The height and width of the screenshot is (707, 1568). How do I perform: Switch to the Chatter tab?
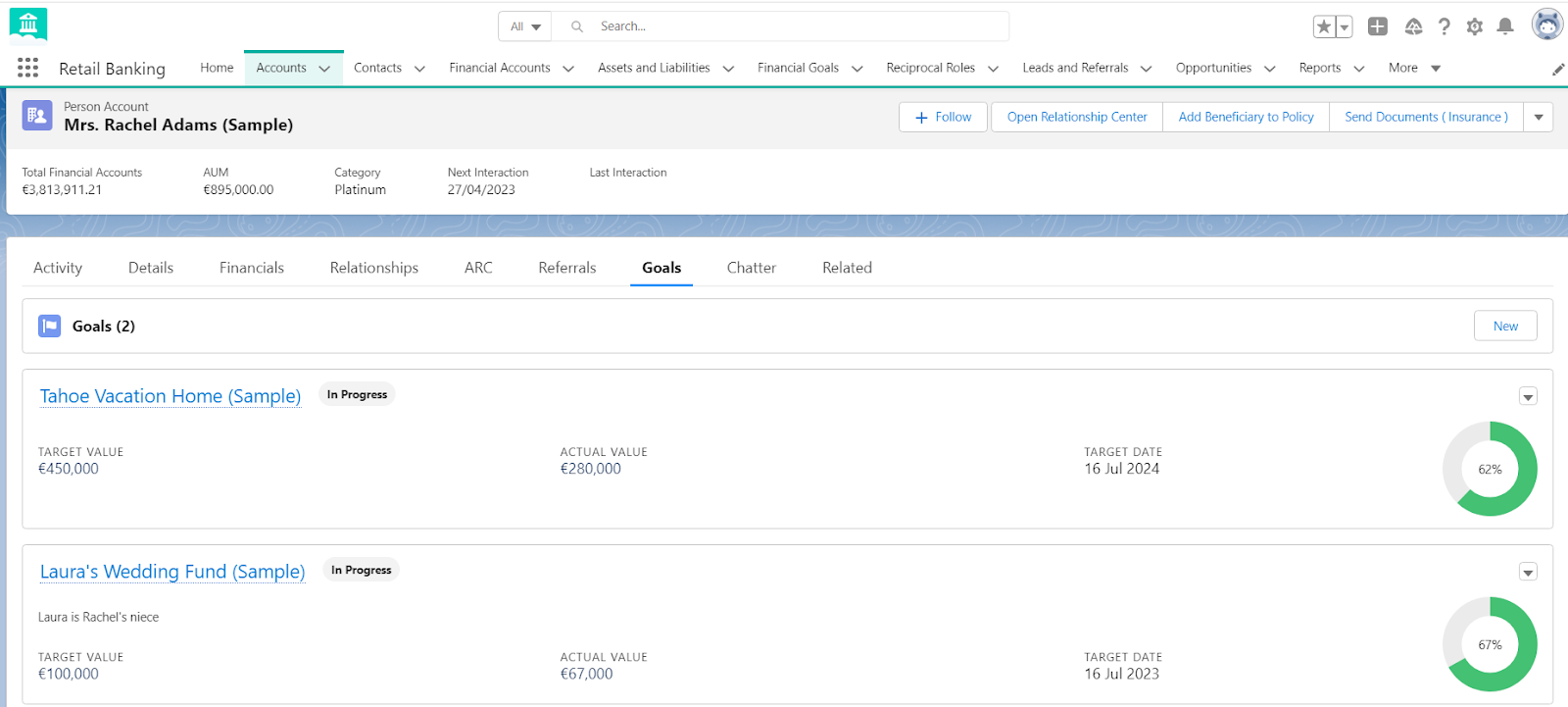click(x=752, y=268)
